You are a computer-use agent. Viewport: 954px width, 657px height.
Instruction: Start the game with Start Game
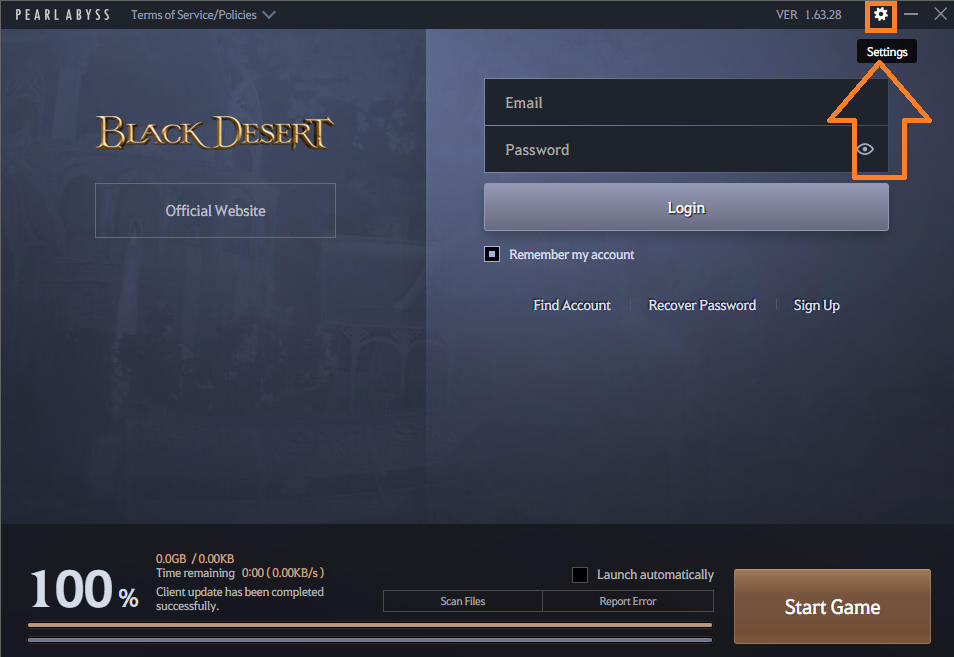832,607
